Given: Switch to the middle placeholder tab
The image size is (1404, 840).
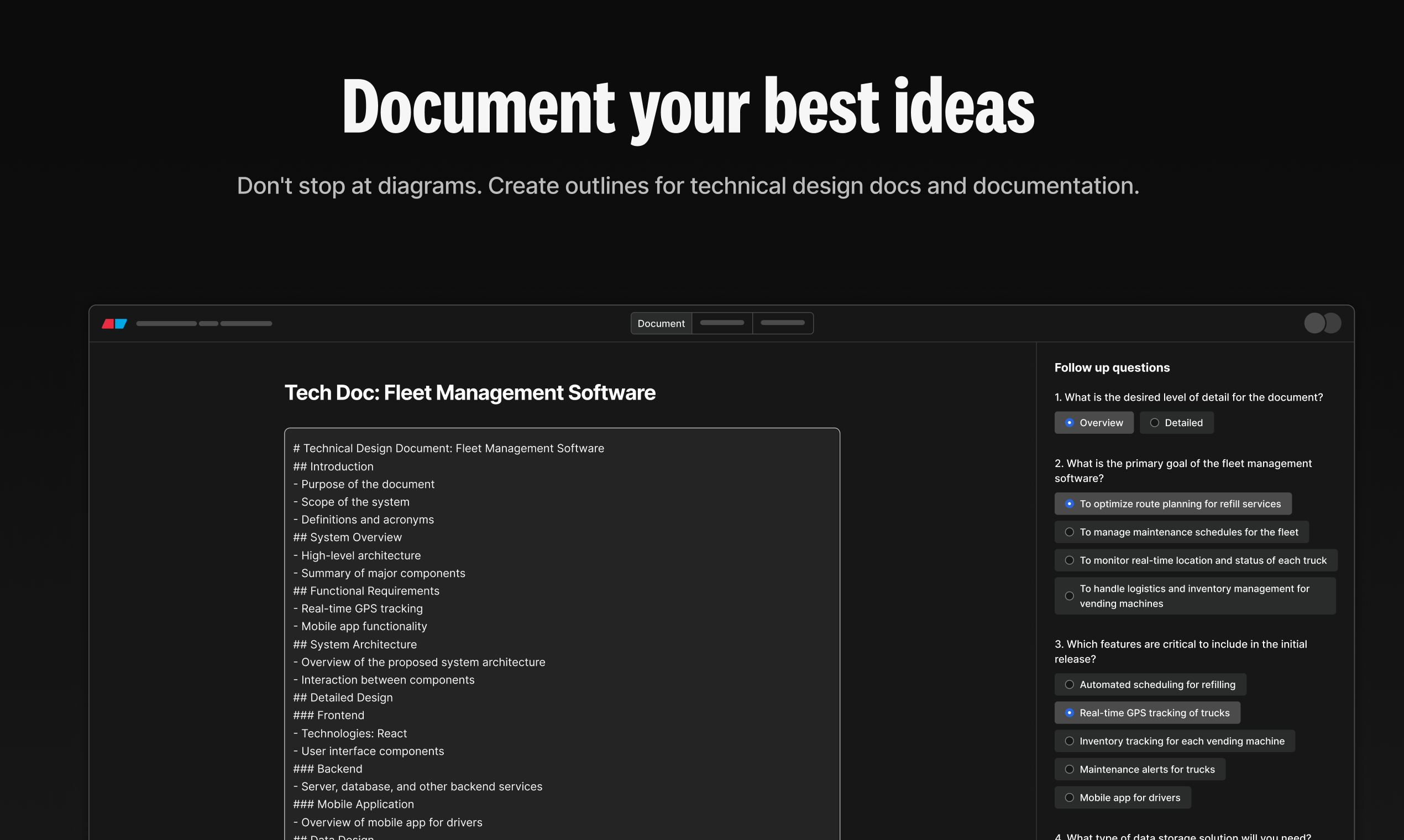Looking at the screenshot, I should pos(722,323).
